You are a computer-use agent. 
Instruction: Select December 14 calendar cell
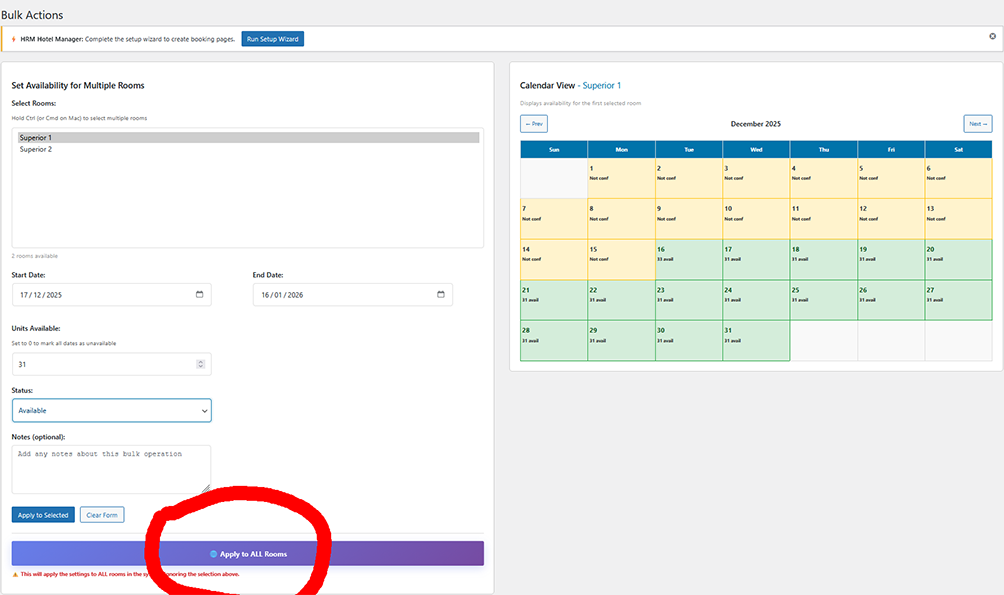point(554,259)
